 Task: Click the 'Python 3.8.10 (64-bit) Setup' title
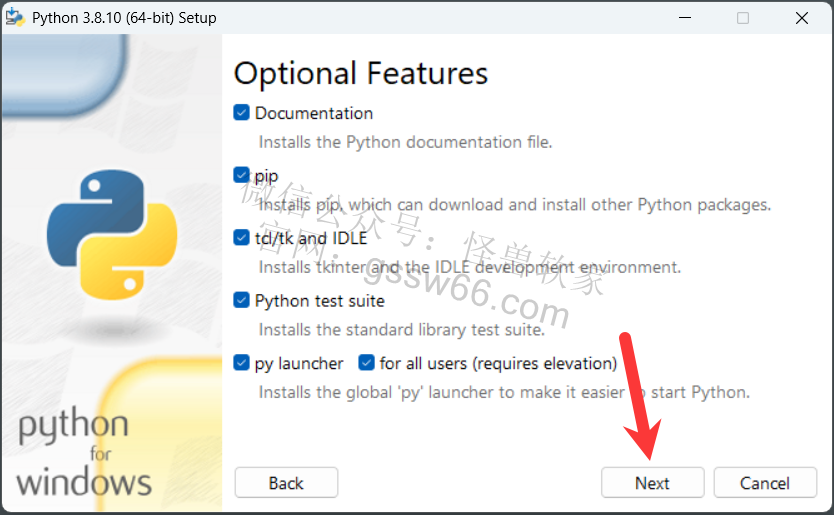coord(124,18)
